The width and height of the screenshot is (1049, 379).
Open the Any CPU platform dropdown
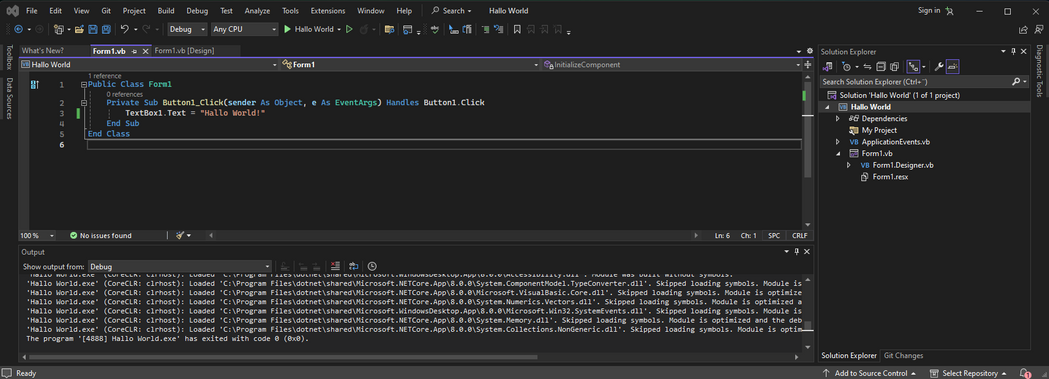pyautogui.click(x=244, y=29)
